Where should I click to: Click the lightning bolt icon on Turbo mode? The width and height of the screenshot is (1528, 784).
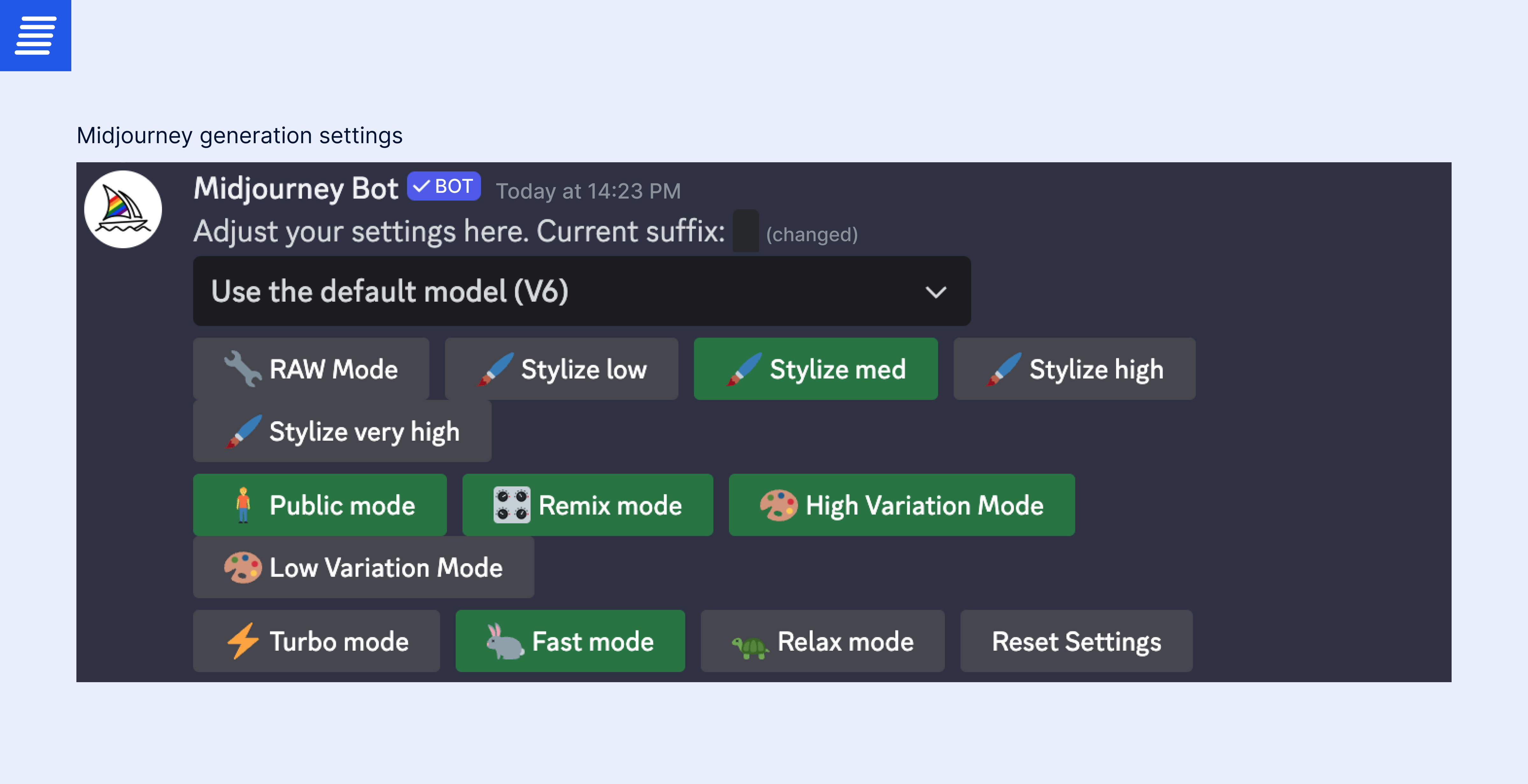tap(243, 641)
